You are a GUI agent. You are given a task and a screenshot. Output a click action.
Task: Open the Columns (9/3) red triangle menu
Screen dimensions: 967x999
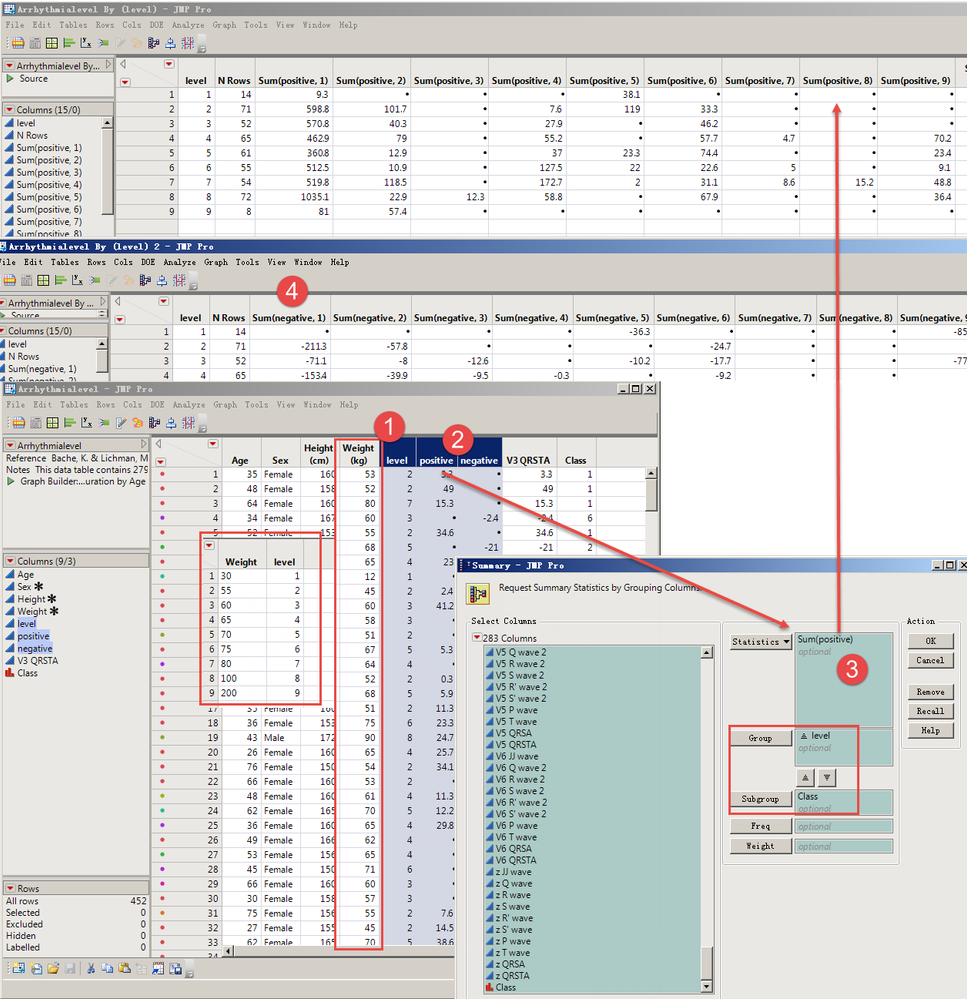click(x=9, y=561)
